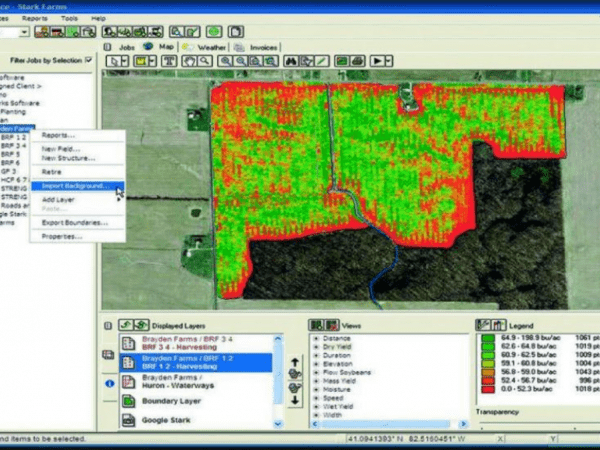Select BRF 3 4 Harvesting layer
This screenshot has width=600, height=450.
click(196, 343)
